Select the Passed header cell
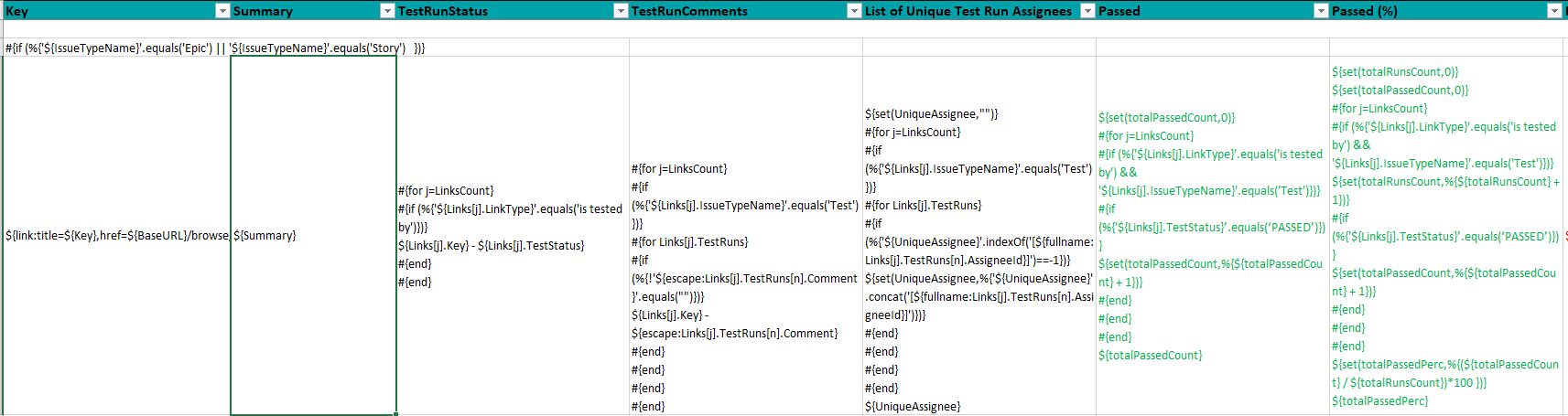Screen dimensions: 1568x416 (x=1213, y=11)
